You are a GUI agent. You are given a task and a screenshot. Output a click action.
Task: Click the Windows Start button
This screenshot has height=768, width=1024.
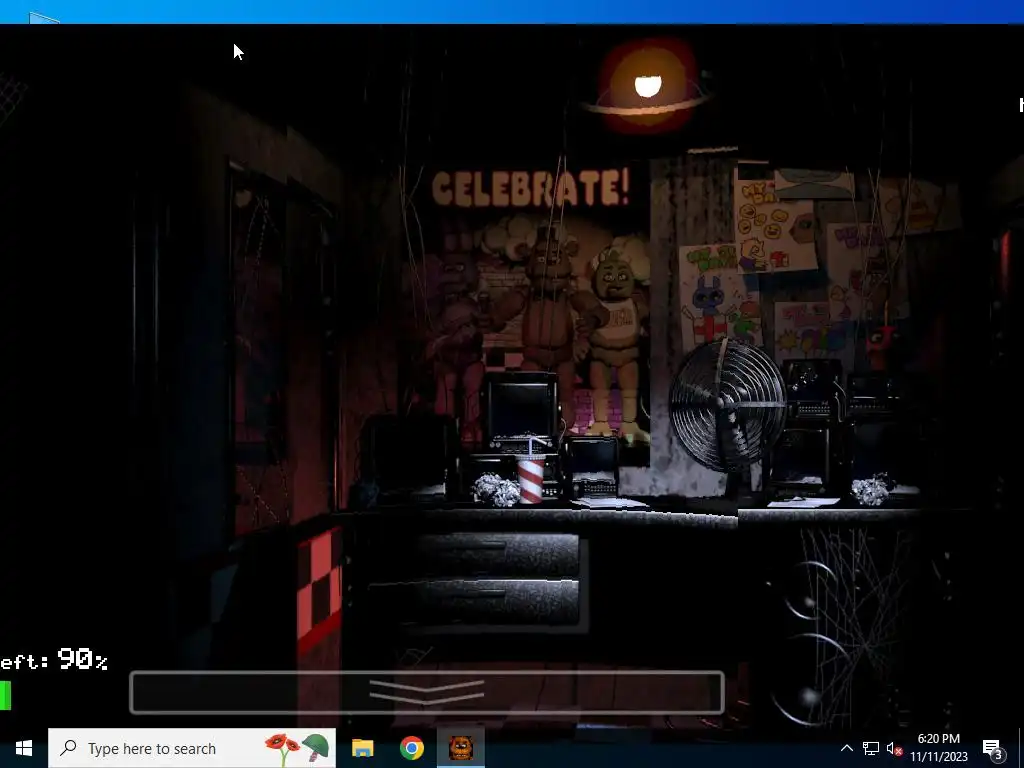[24, 748]
